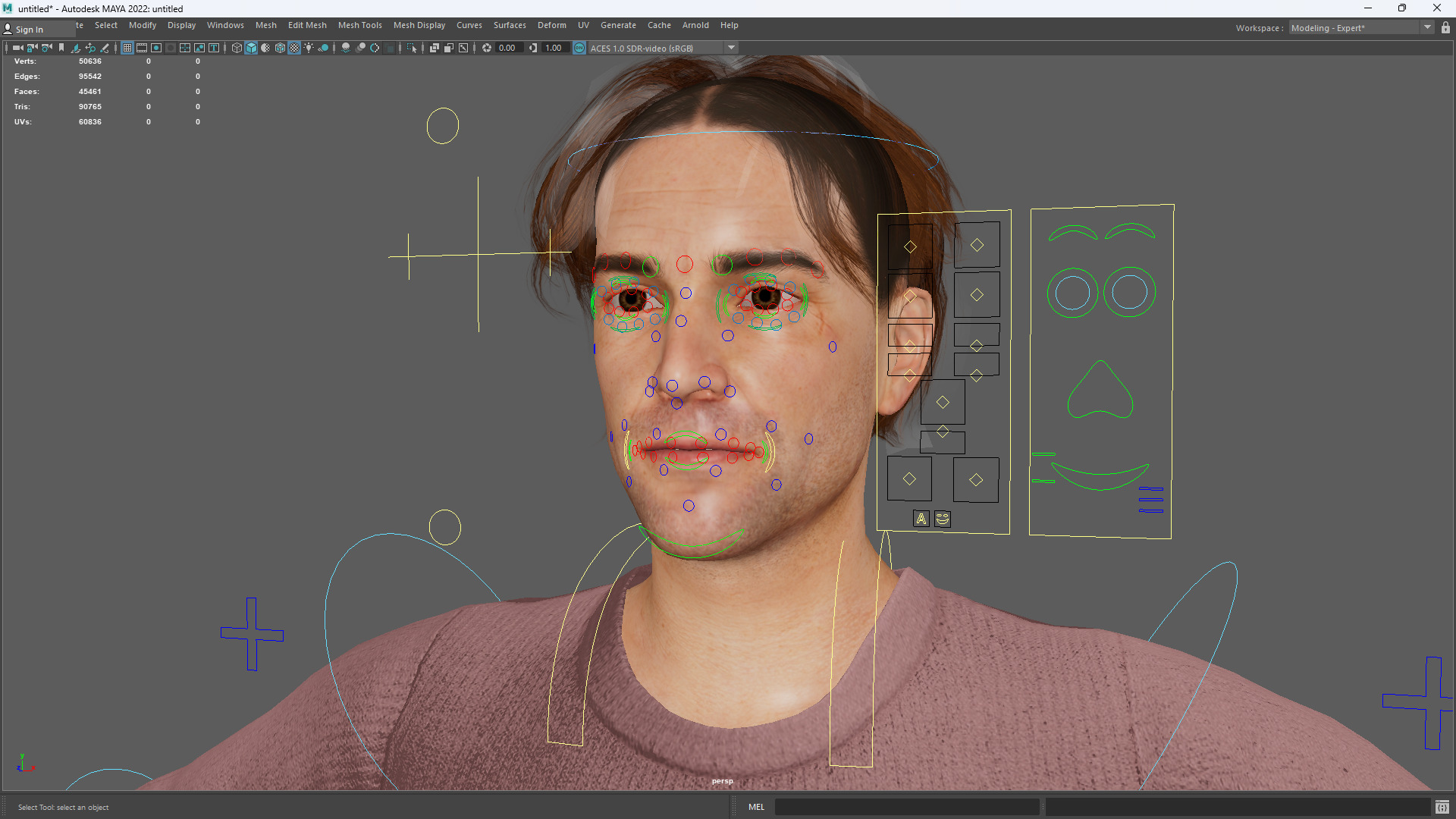Click the MEL command line input
1456x819 pixels.
906,807
